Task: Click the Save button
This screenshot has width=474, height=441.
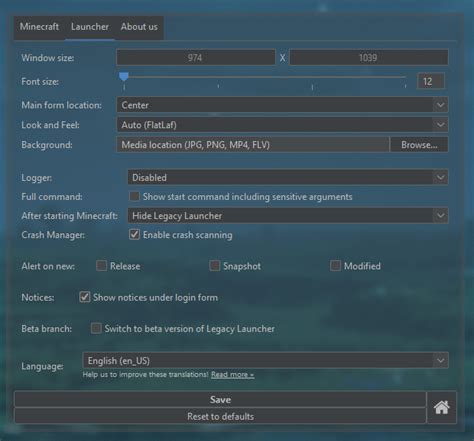Action: 220,399
